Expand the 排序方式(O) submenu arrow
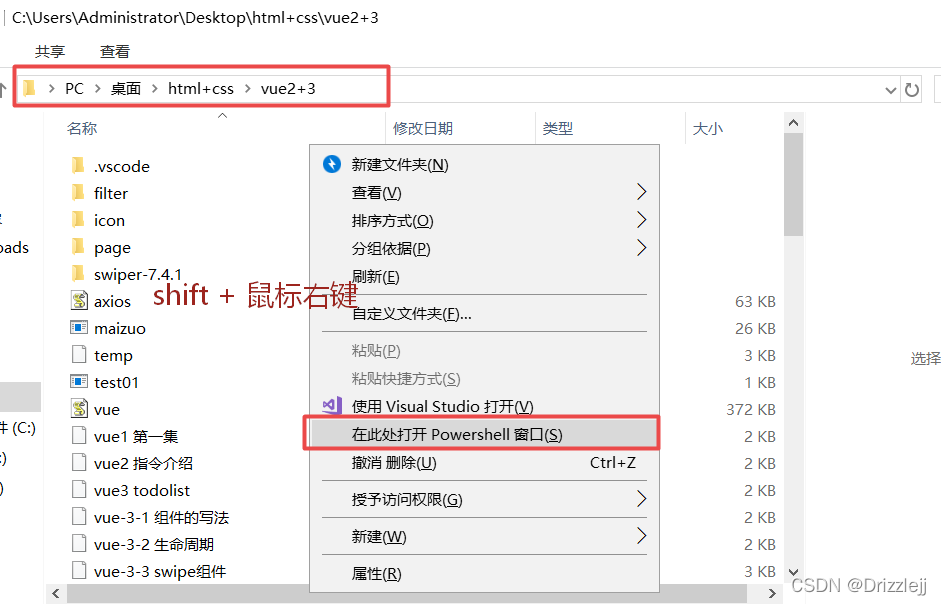 [x=642, y=220]
